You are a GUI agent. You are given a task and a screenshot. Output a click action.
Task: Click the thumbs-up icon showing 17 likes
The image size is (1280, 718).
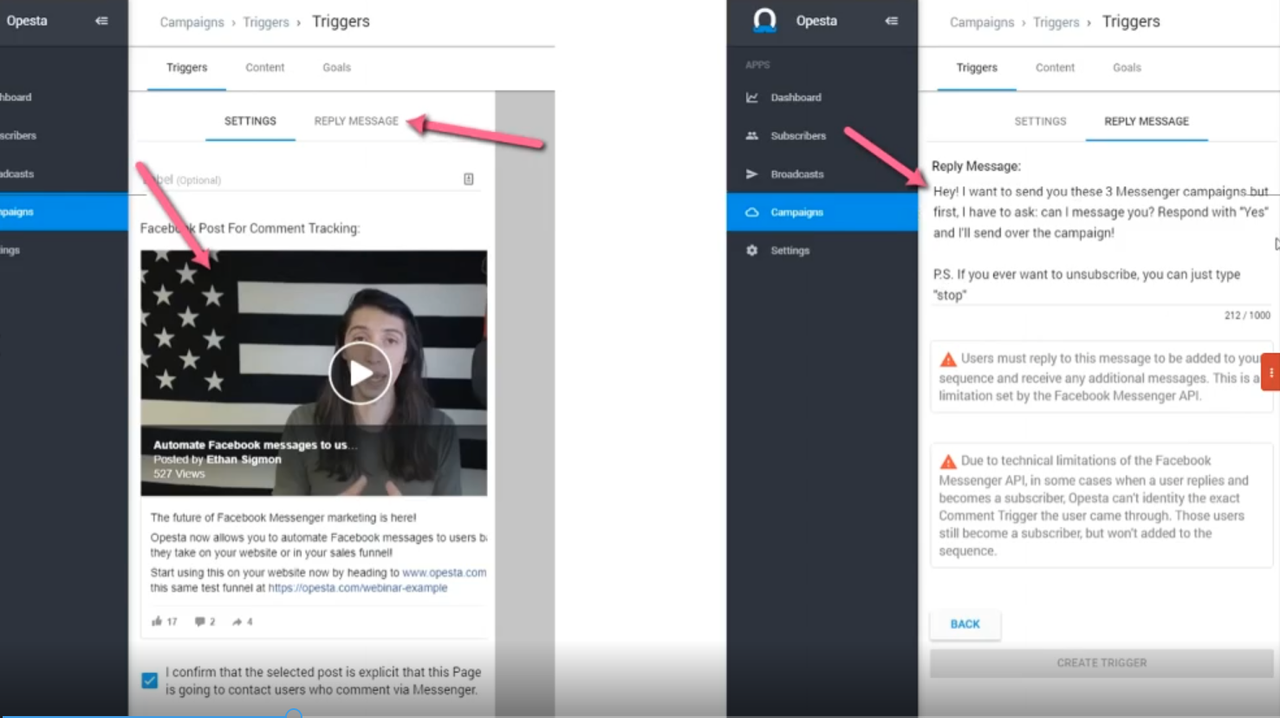coord(157,621)
